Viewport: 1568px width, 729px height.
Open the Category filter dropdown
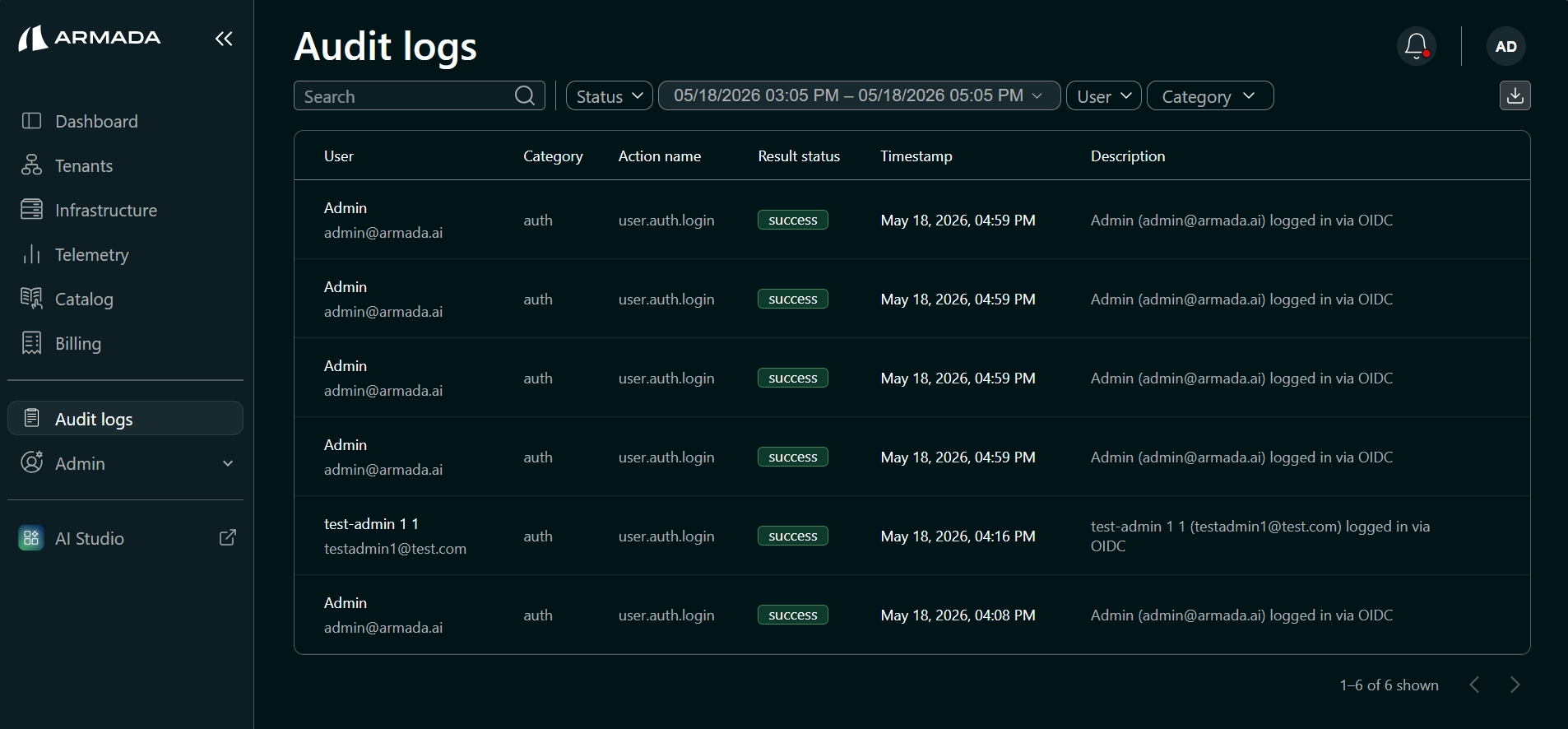1210,95
